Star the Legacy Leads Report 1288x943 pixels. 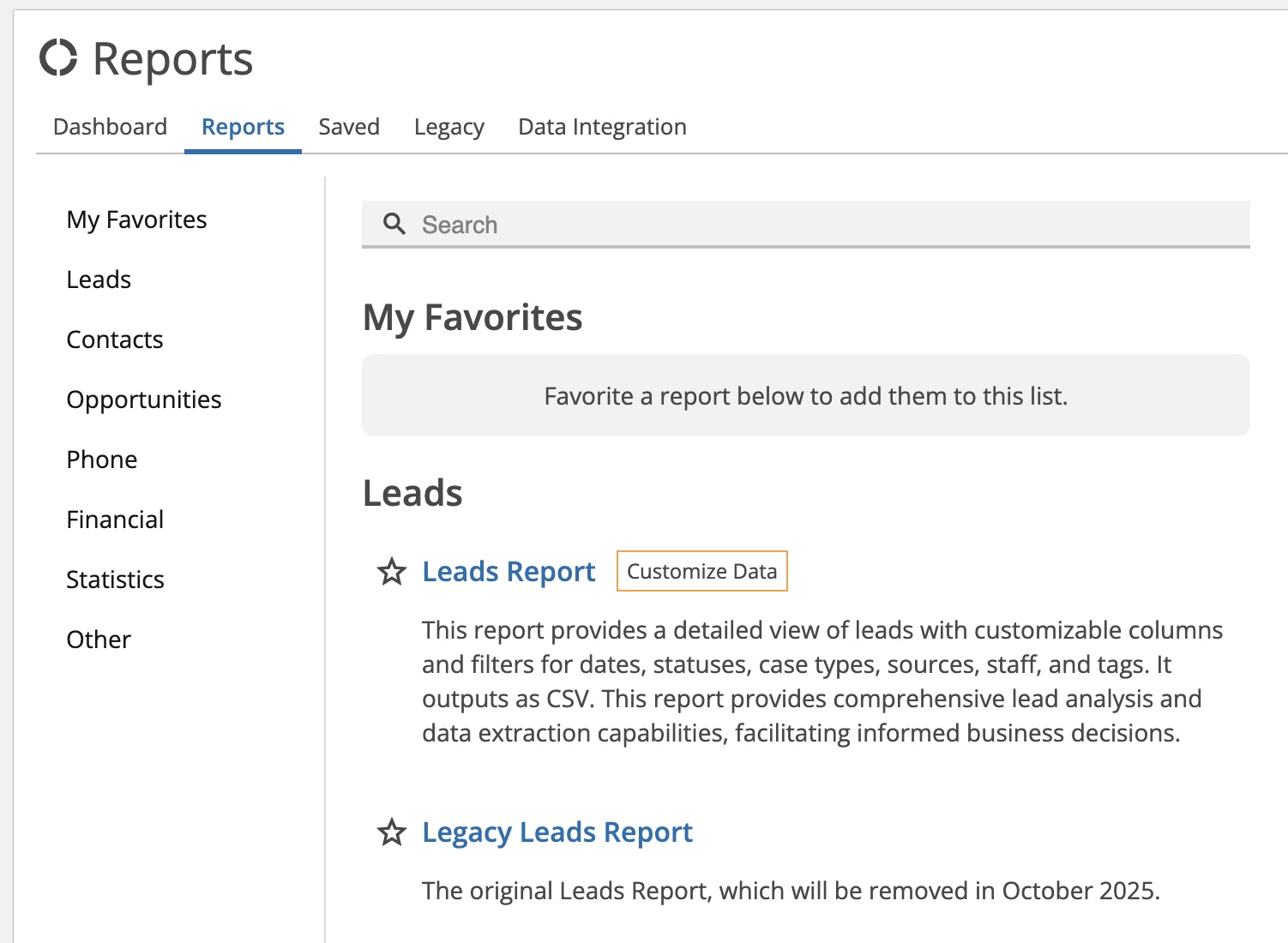(392, 832)
